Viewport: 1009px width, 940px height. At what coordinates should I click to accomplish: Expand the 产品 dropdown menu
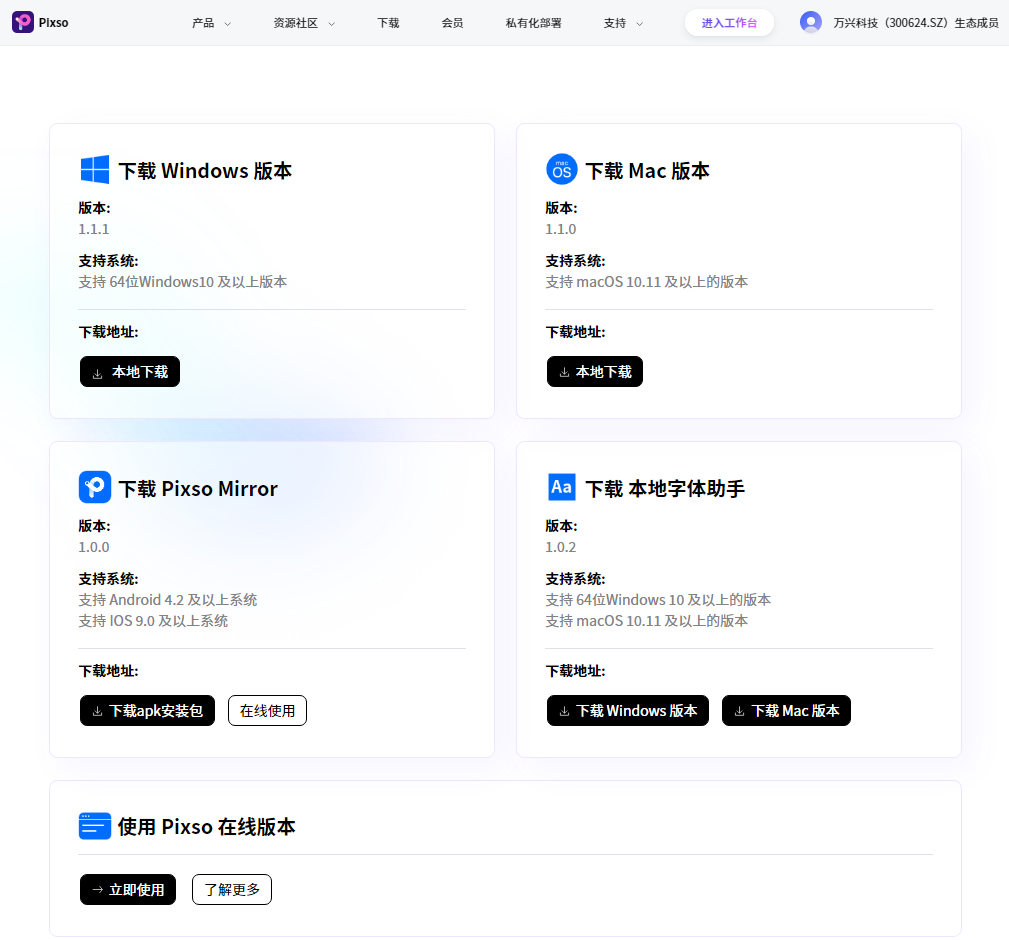coord(211,23)
